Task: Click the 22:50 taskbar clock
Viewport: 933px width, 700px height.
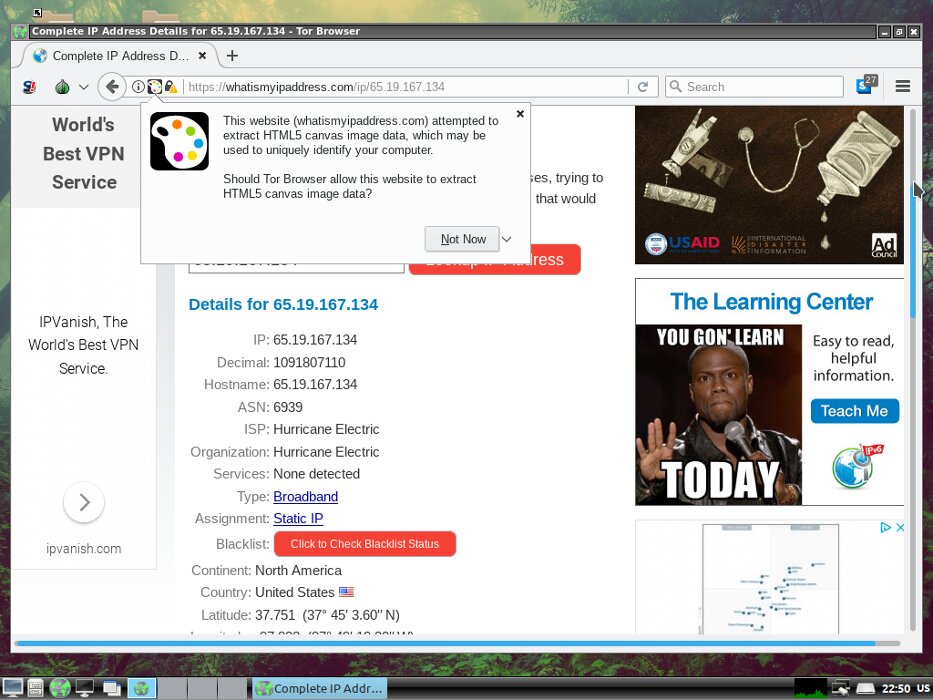Action: click(x=896, y=689)
